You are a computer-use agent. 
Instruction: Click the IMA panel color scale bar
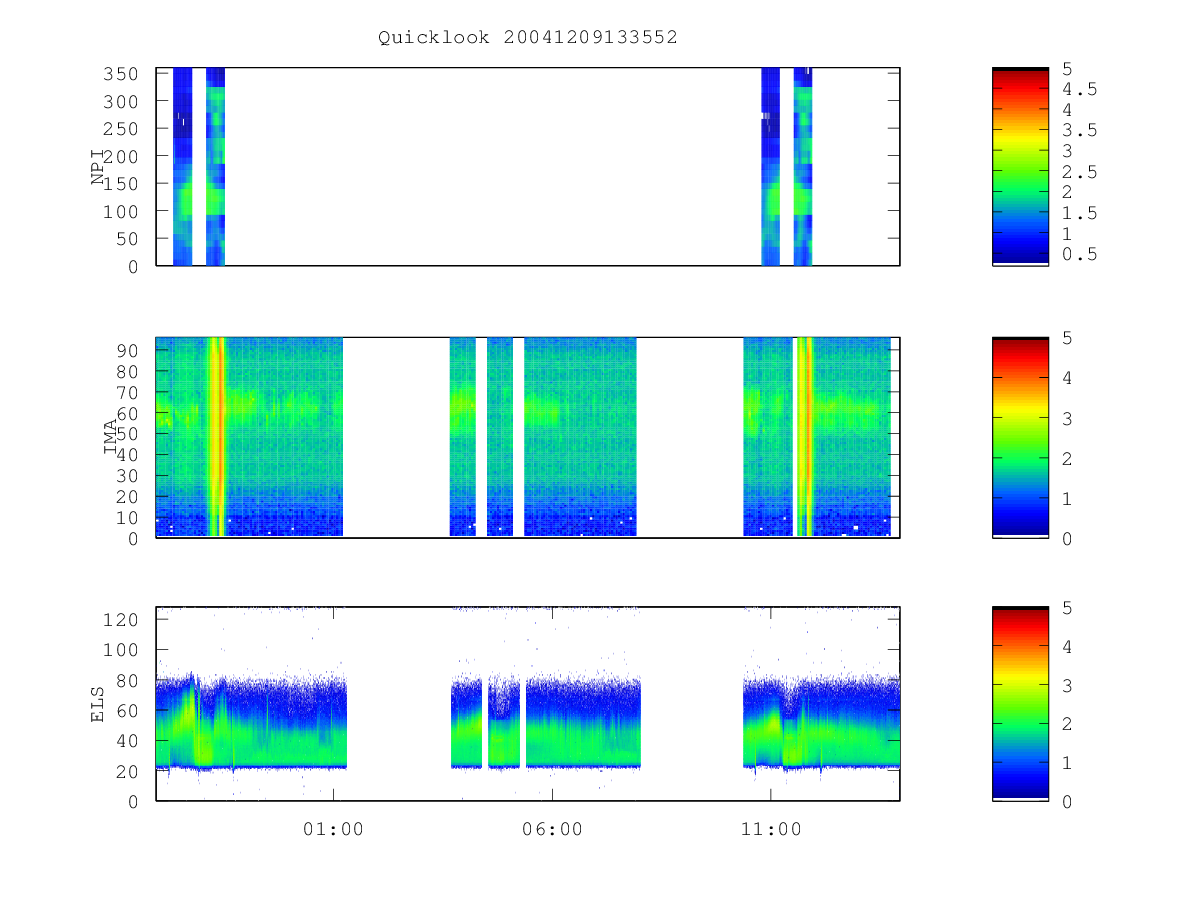tap(1020, 437)
